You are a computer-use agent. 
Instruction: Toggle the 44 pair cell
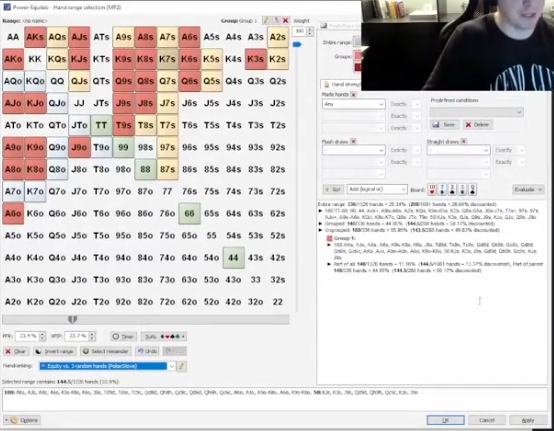click(x=233, y=258)
